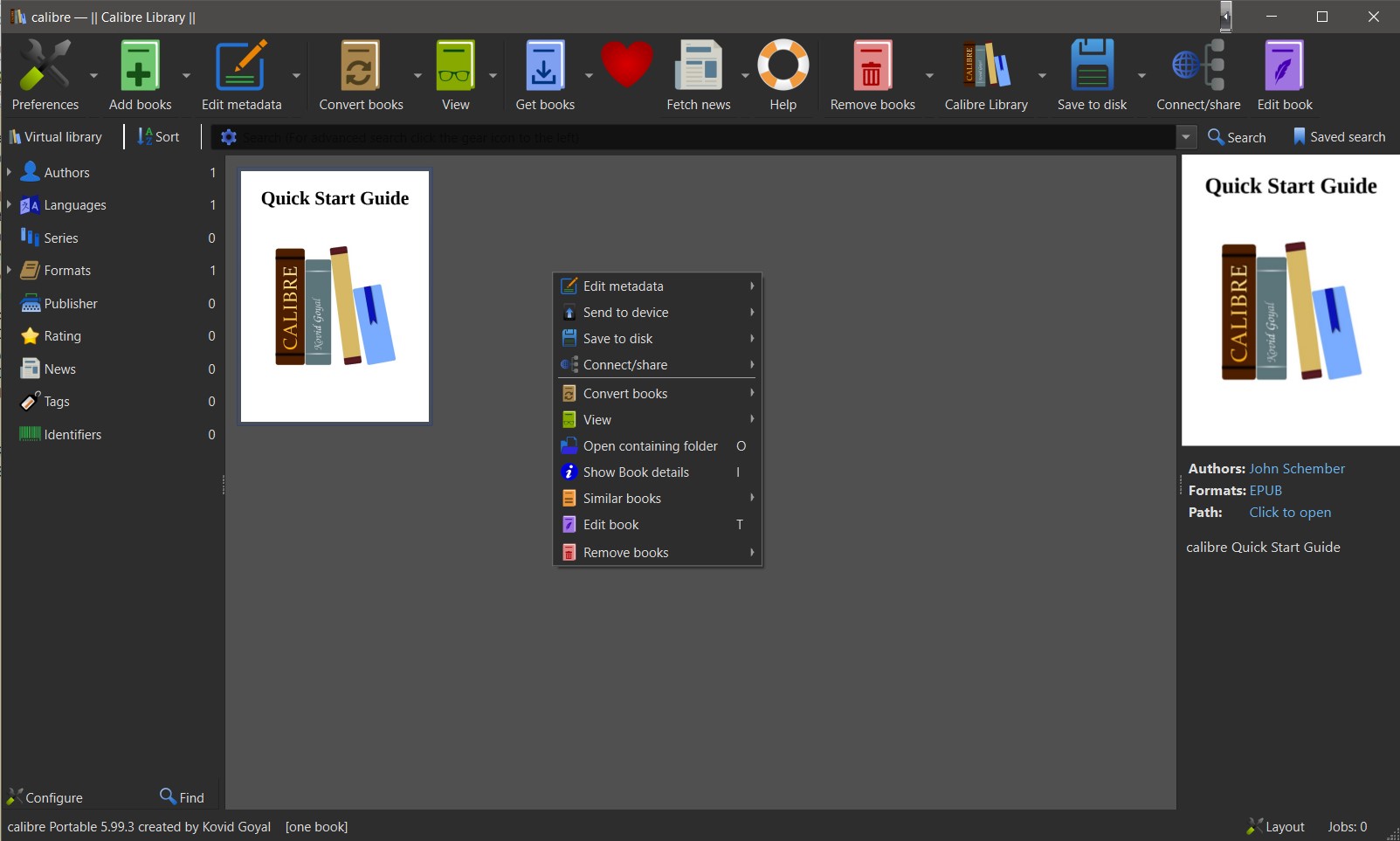Open the Saved search button
This screenshot has height=841, width=1400.
coord(1339,137)
